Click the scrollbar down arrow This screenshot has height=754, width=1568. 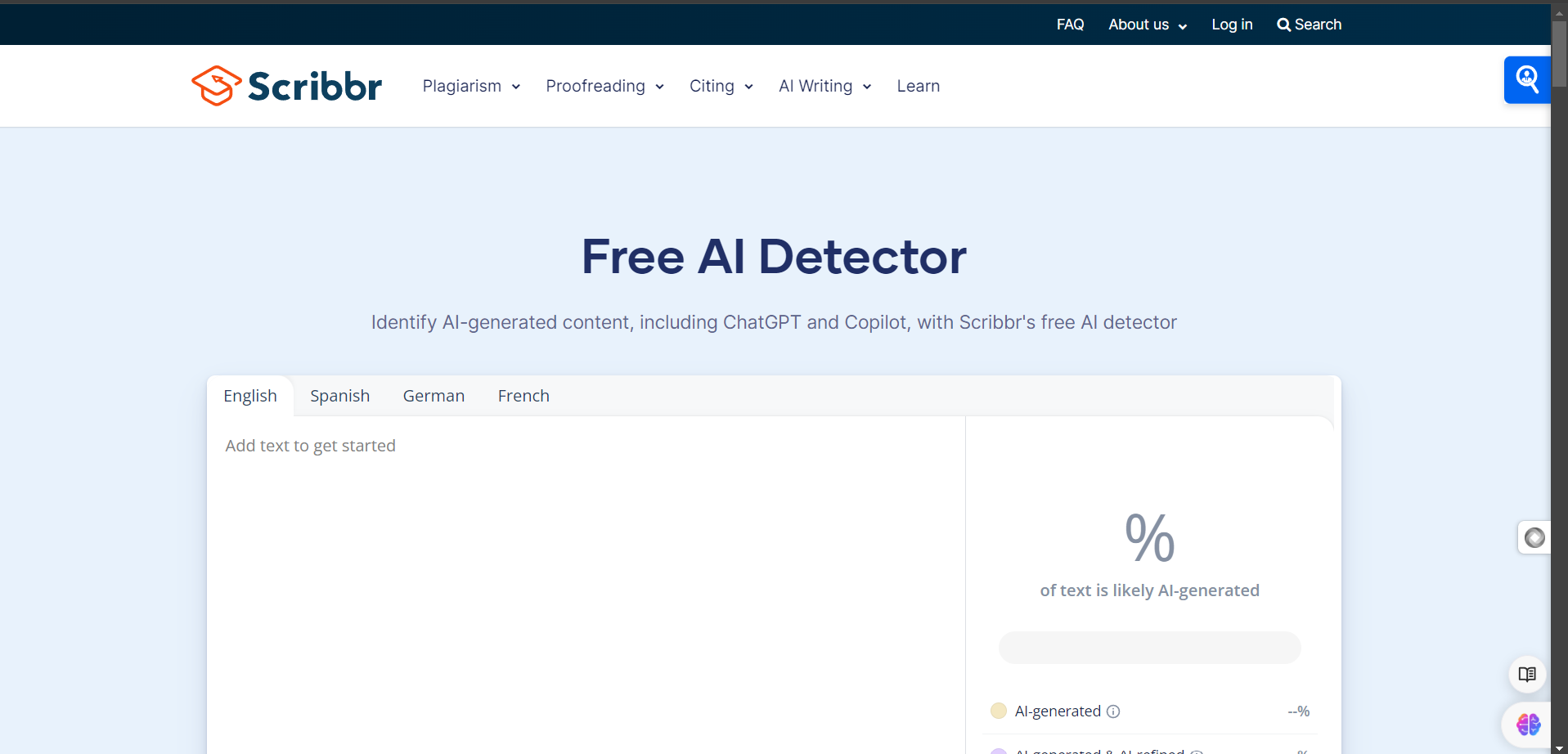coord(1559,747)
